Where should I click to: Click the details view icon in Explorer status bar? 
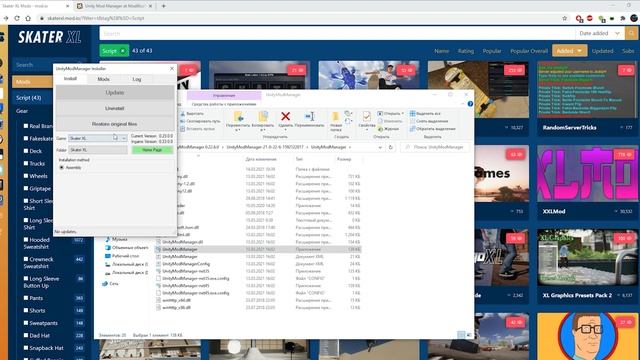coord(461,335)
